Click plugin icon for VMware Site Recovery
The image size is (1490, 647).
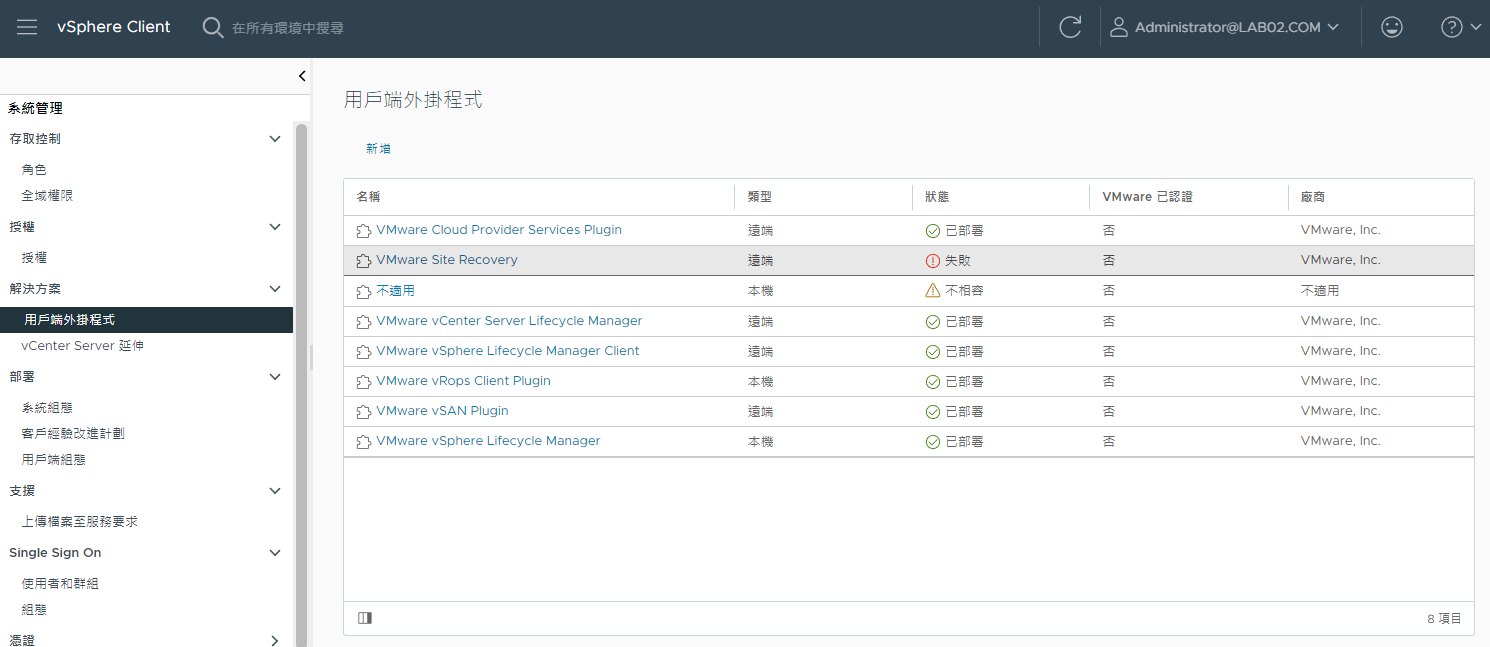[x=364, y=261]
